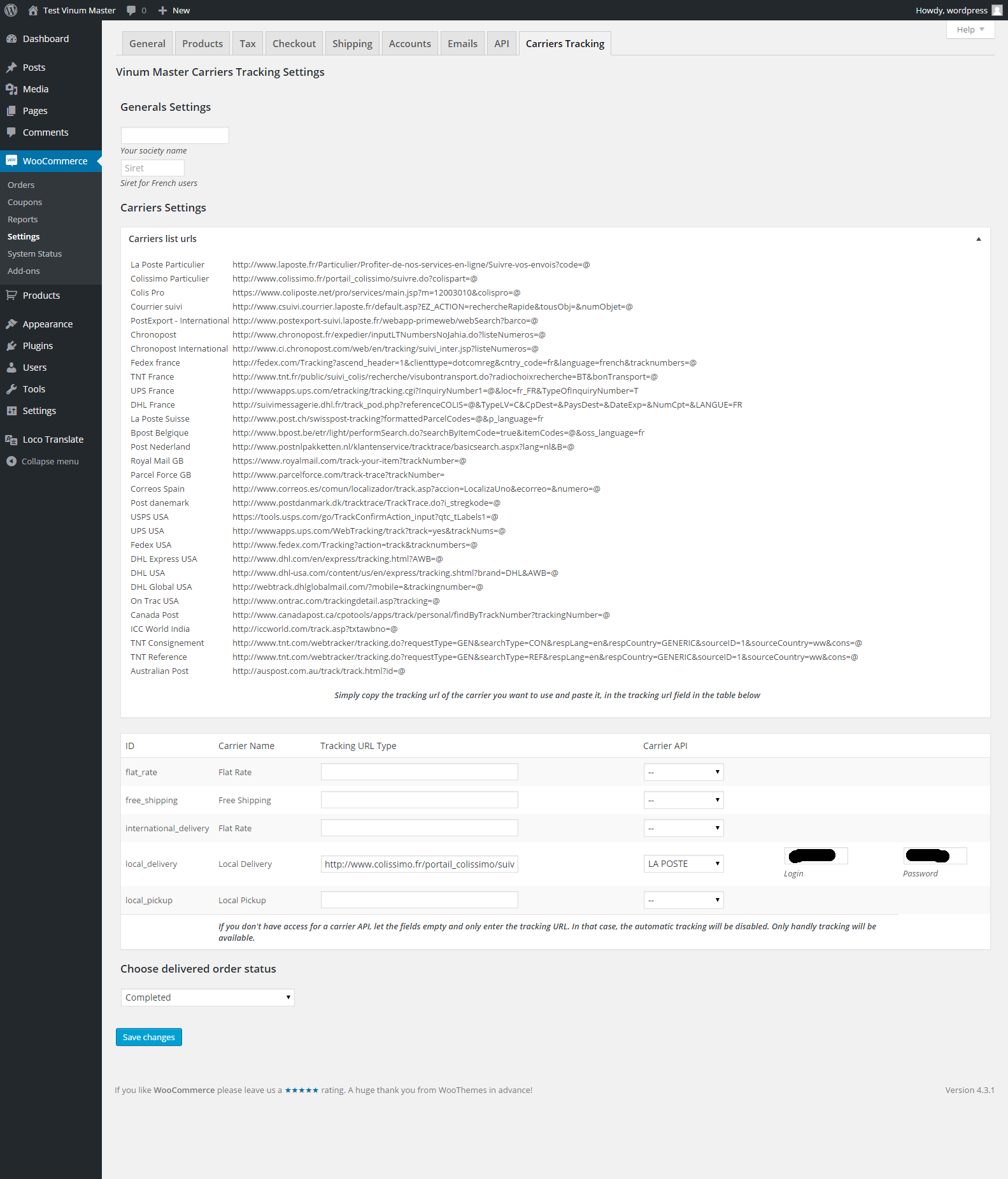This screenshot has height=1179, width=1008.
Task: Open the Help dropdown
Action: (x=970, y=29)
